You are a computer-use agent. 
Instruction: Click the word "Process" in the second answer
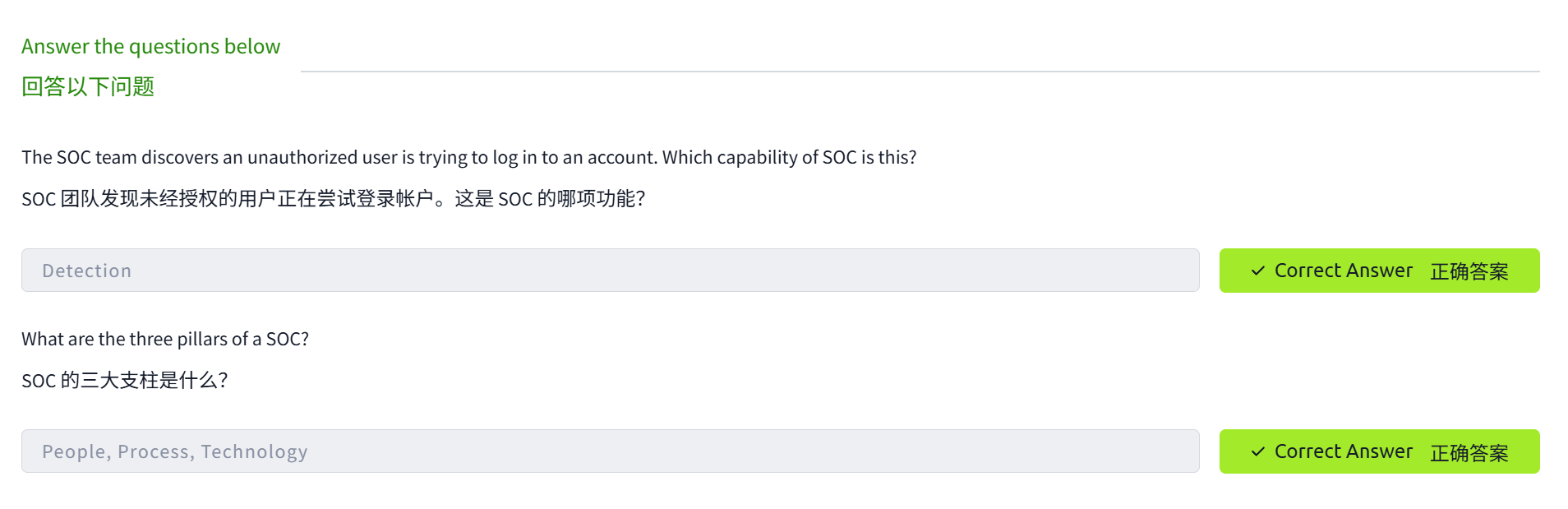click(x=154, y=451)
